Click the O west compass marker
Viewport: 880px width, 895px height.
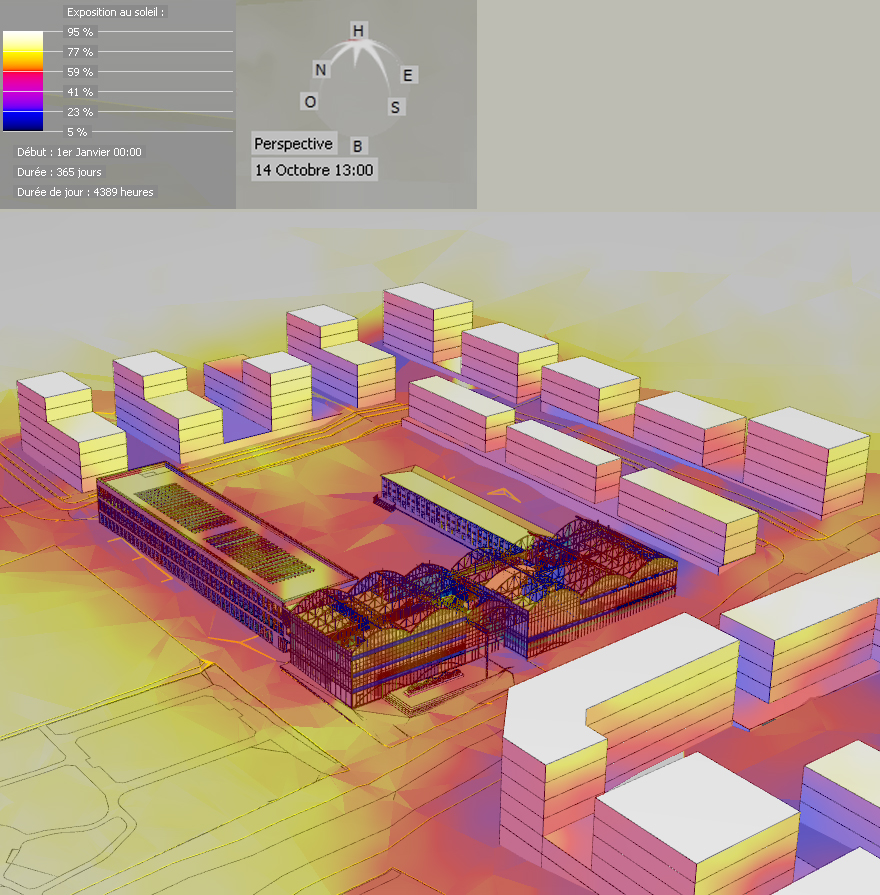310,101
